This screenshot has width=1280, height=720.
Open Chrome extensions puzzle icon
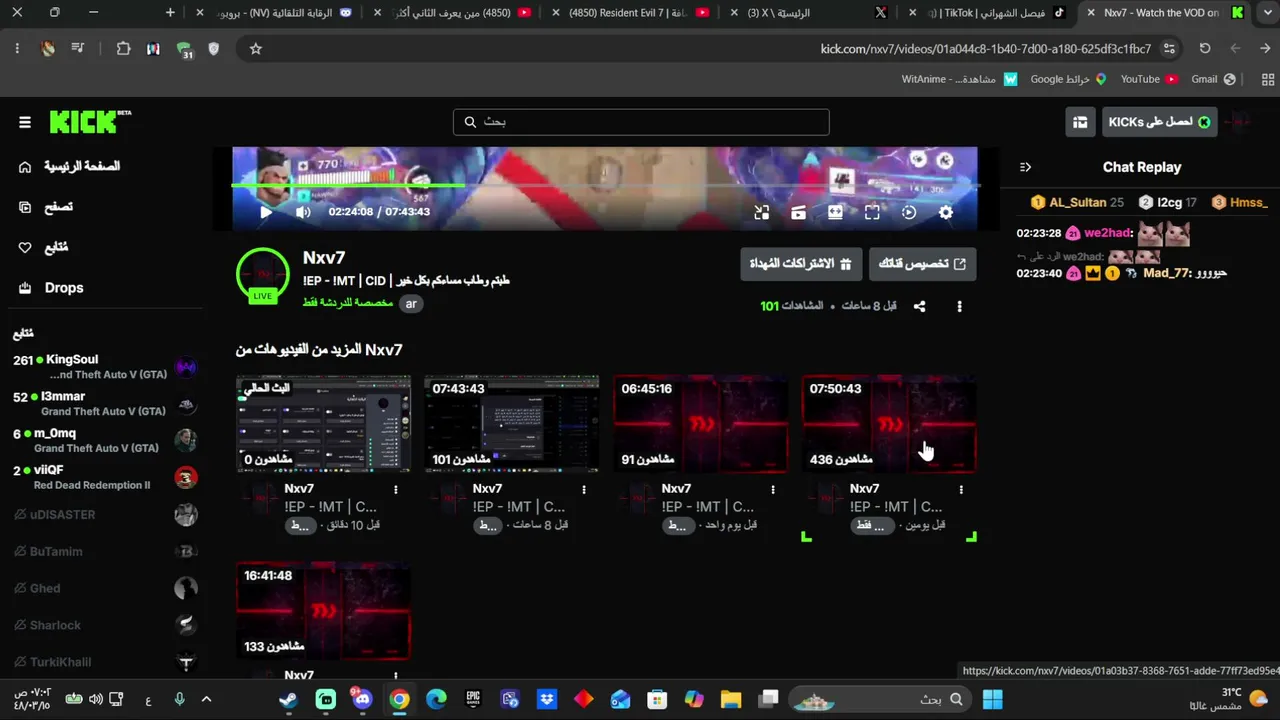[123, 49]
